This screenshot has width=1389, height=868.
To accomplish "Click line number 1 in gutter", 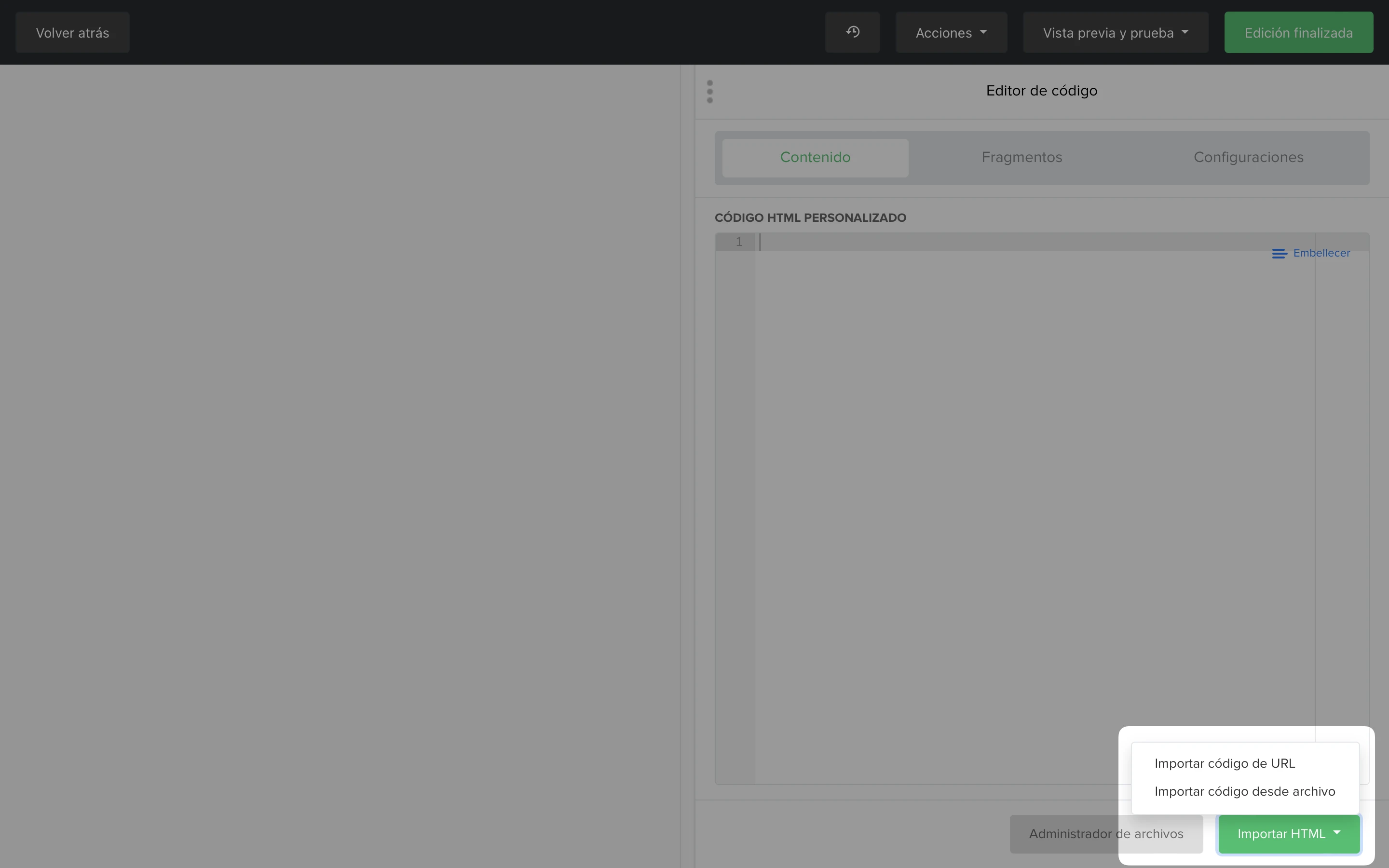I will 739,242.
